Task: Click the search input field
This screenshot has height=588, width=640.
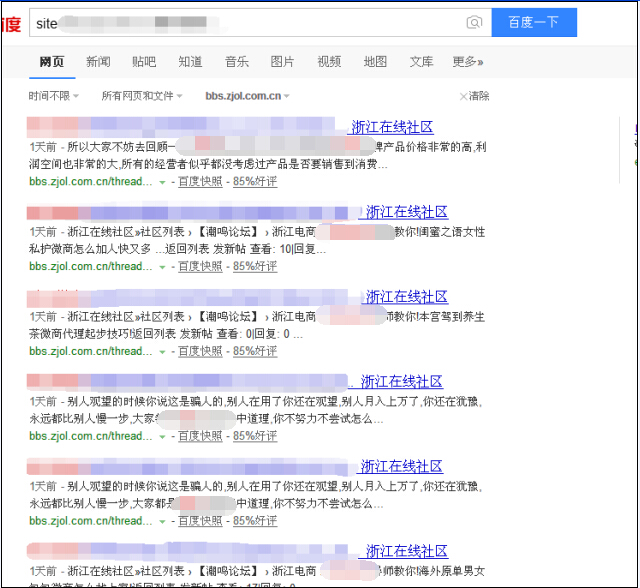Action: tap(250, 23)
